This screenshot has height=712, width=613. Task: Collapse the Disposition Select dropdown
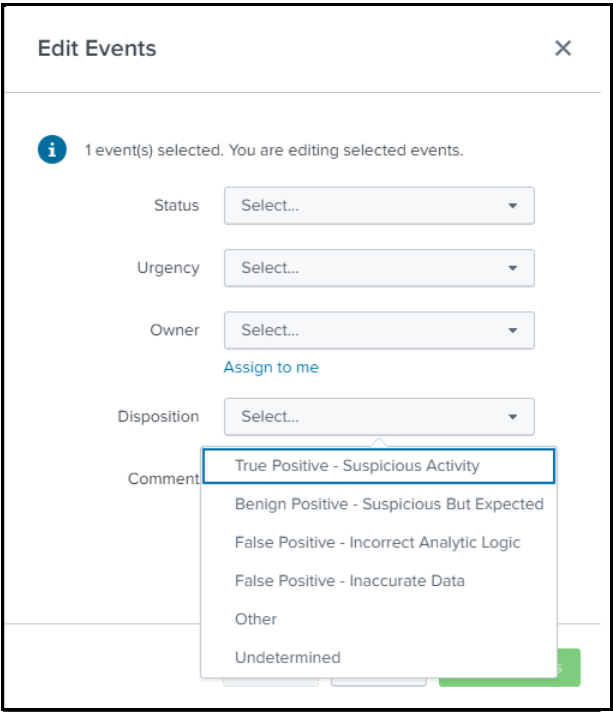click(x=379, y=417)
